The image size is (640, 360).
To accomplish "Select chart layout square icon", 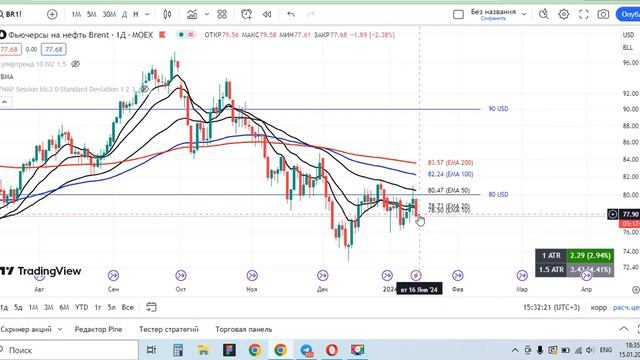I will 458,14.
